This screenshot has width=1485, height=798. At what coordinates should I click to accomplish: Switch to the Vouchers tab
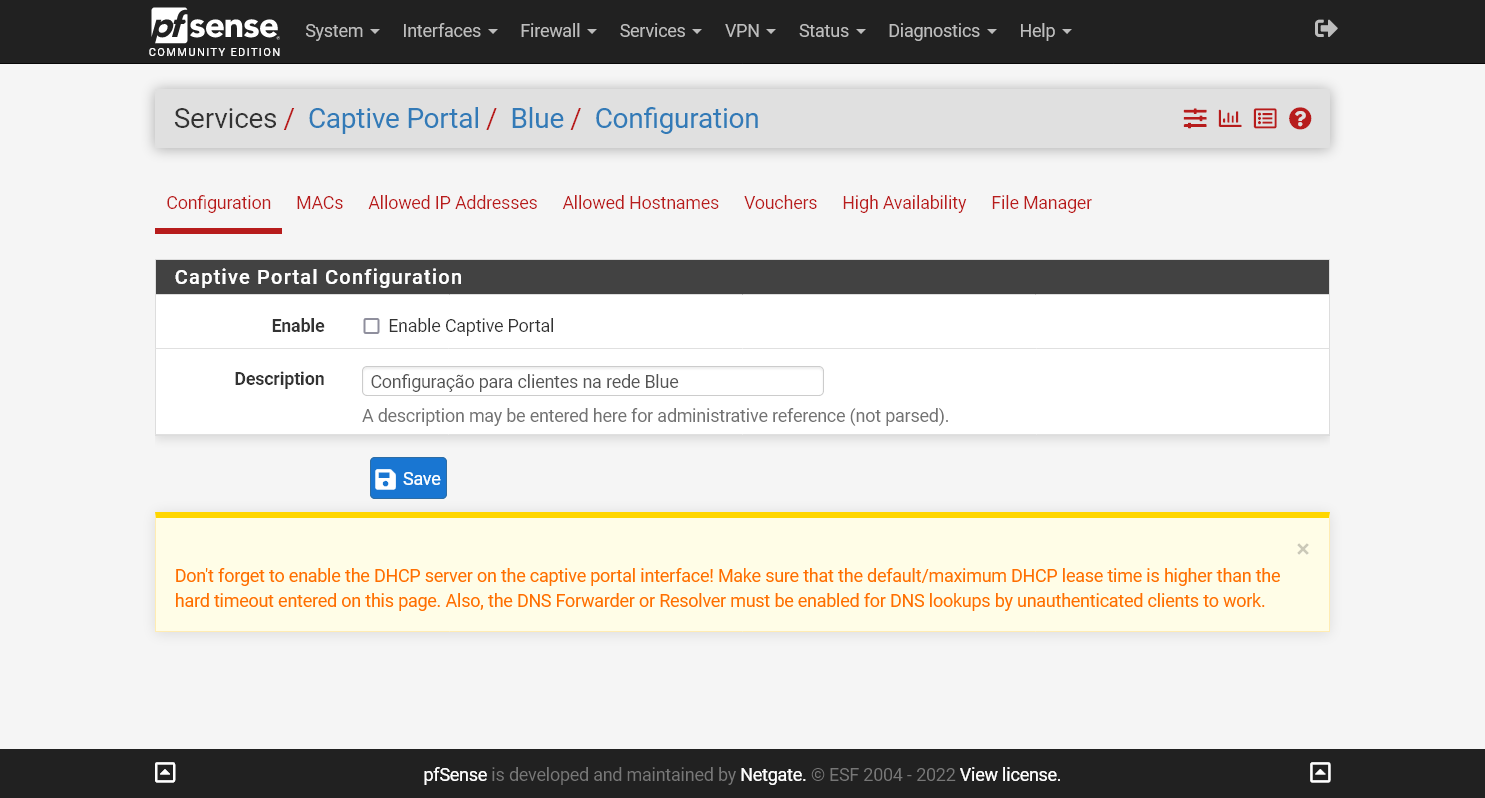coord(780,203)
